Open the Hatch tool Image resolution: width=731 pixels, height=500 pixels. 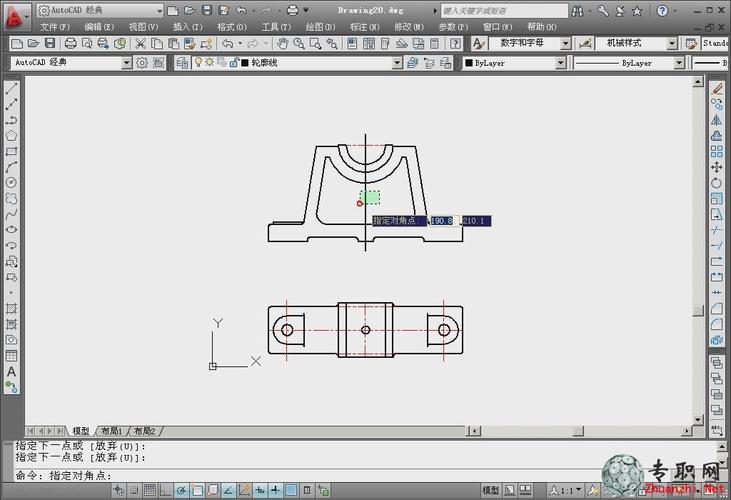pyautogui.click(x=11, y=308)
